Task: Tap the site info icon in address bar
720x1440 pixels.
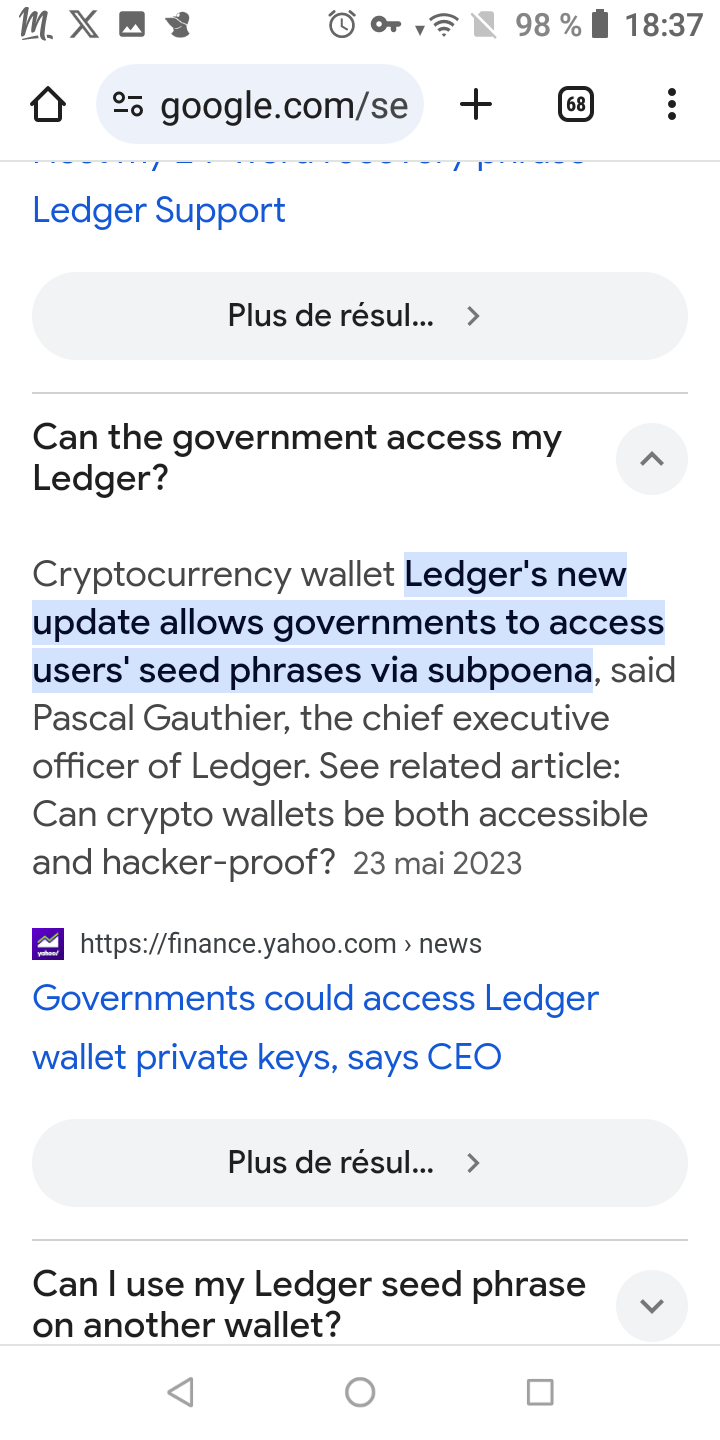Action: pyautogui.click(x=128, y=104)
